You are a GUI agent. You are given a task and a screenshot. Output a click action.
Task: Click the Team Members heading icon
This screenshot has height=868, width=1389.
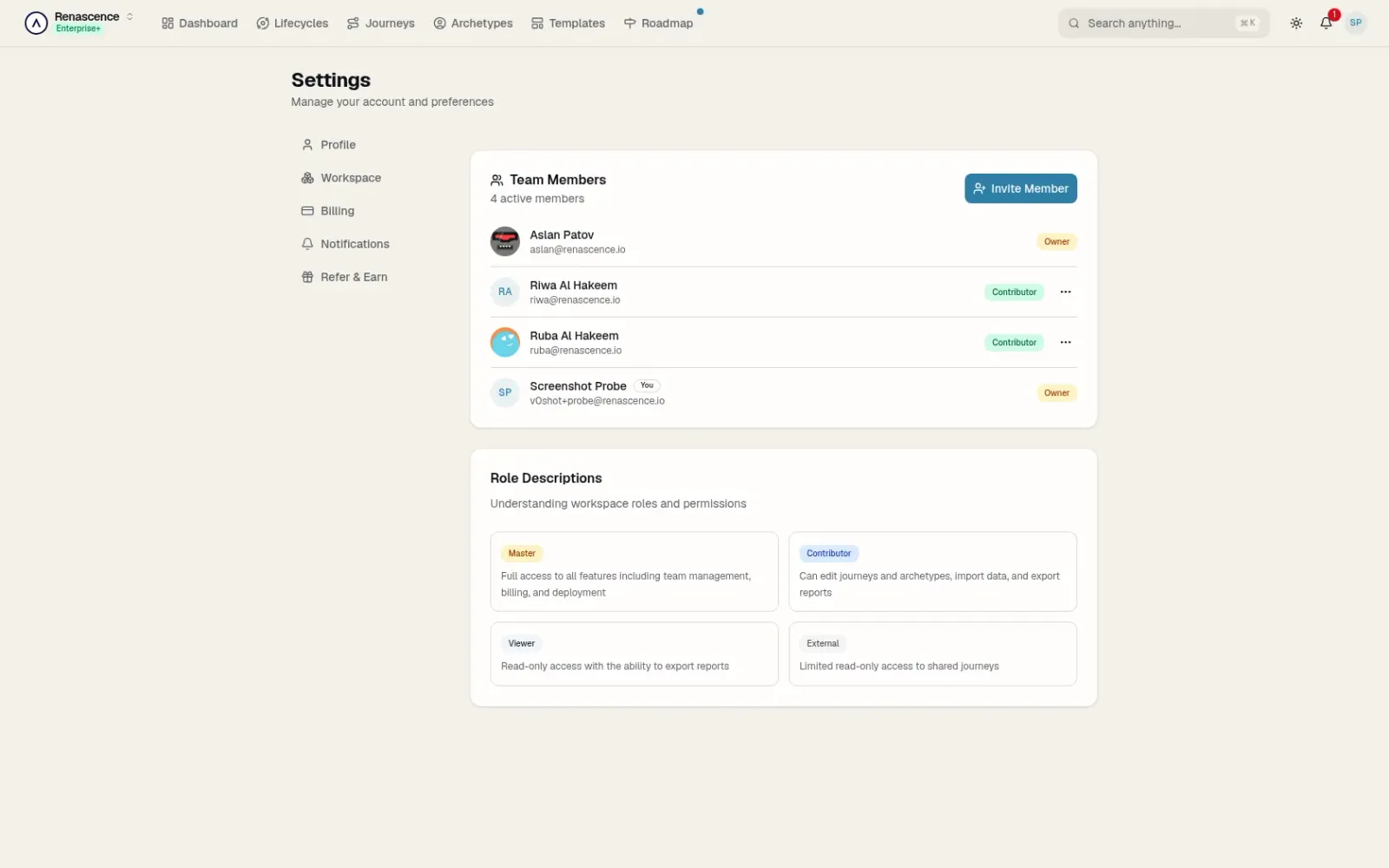[x=497, y=180]
